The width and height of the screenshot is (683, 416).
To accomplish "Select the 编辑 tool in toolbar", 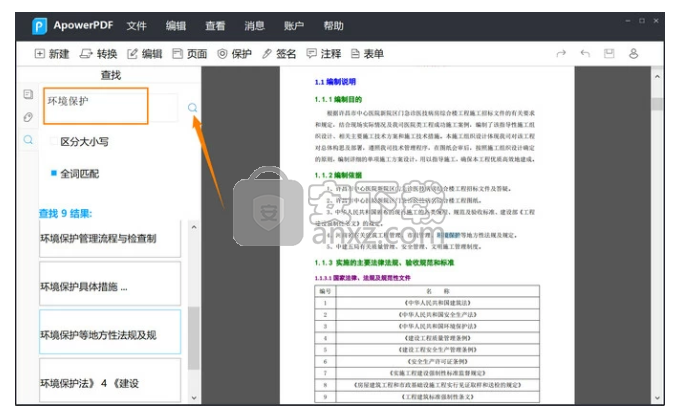I will click(x=145, y=54).
